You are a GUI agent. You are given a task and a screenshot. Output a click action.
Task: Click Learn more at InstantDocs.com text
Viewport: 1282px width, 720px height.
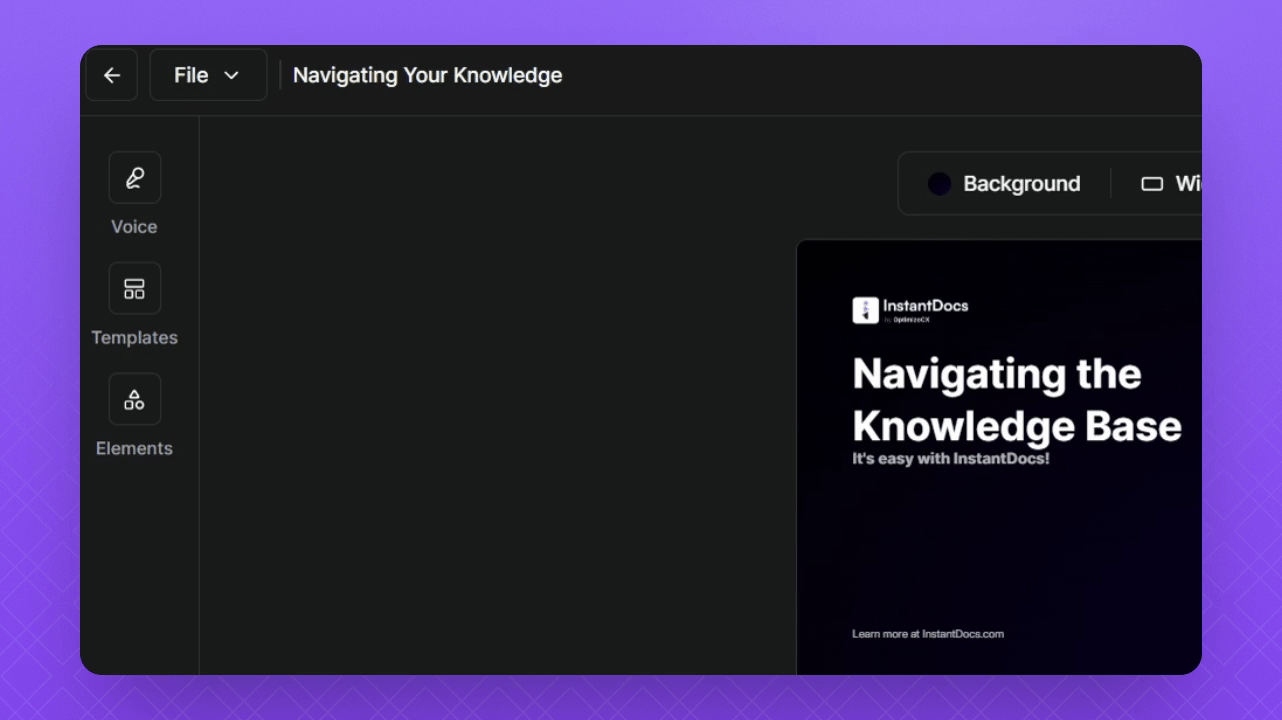point(927,634)
